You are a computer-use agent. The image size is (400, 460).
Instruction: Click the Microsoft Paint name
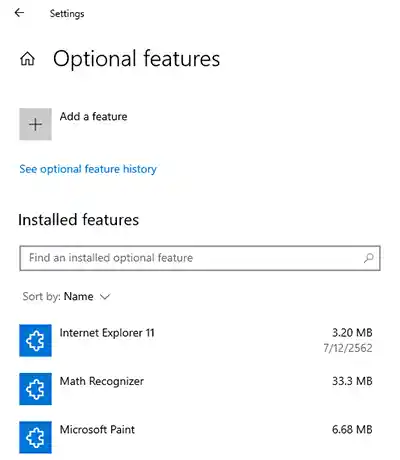point(97,429)
